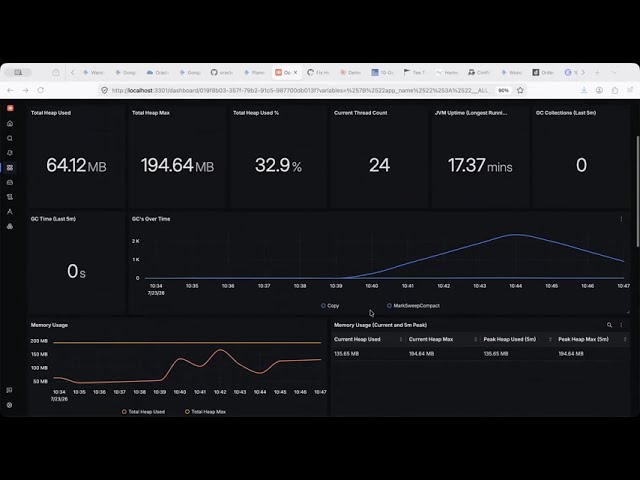Close the active Op browser tab

(x=296, y=72)
